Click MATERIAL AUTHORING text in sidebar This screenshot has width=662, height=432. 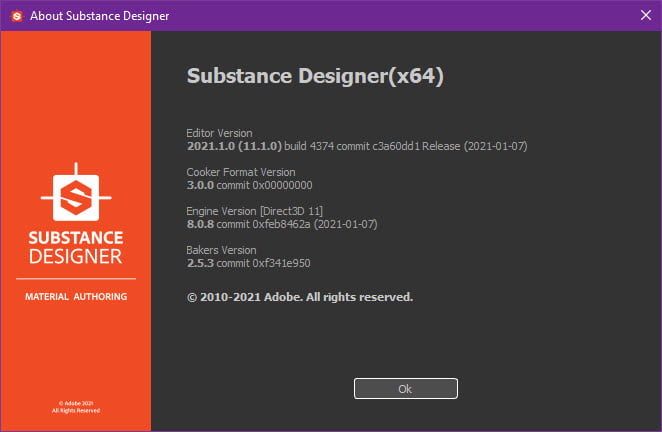tap(76, 296)
